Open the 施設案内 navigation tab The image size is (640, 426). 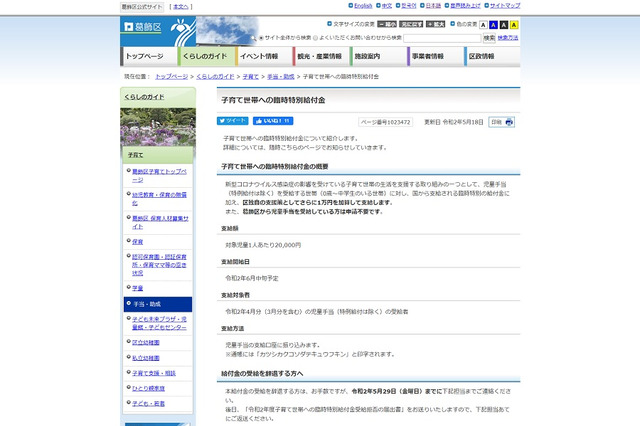[378, 56]
